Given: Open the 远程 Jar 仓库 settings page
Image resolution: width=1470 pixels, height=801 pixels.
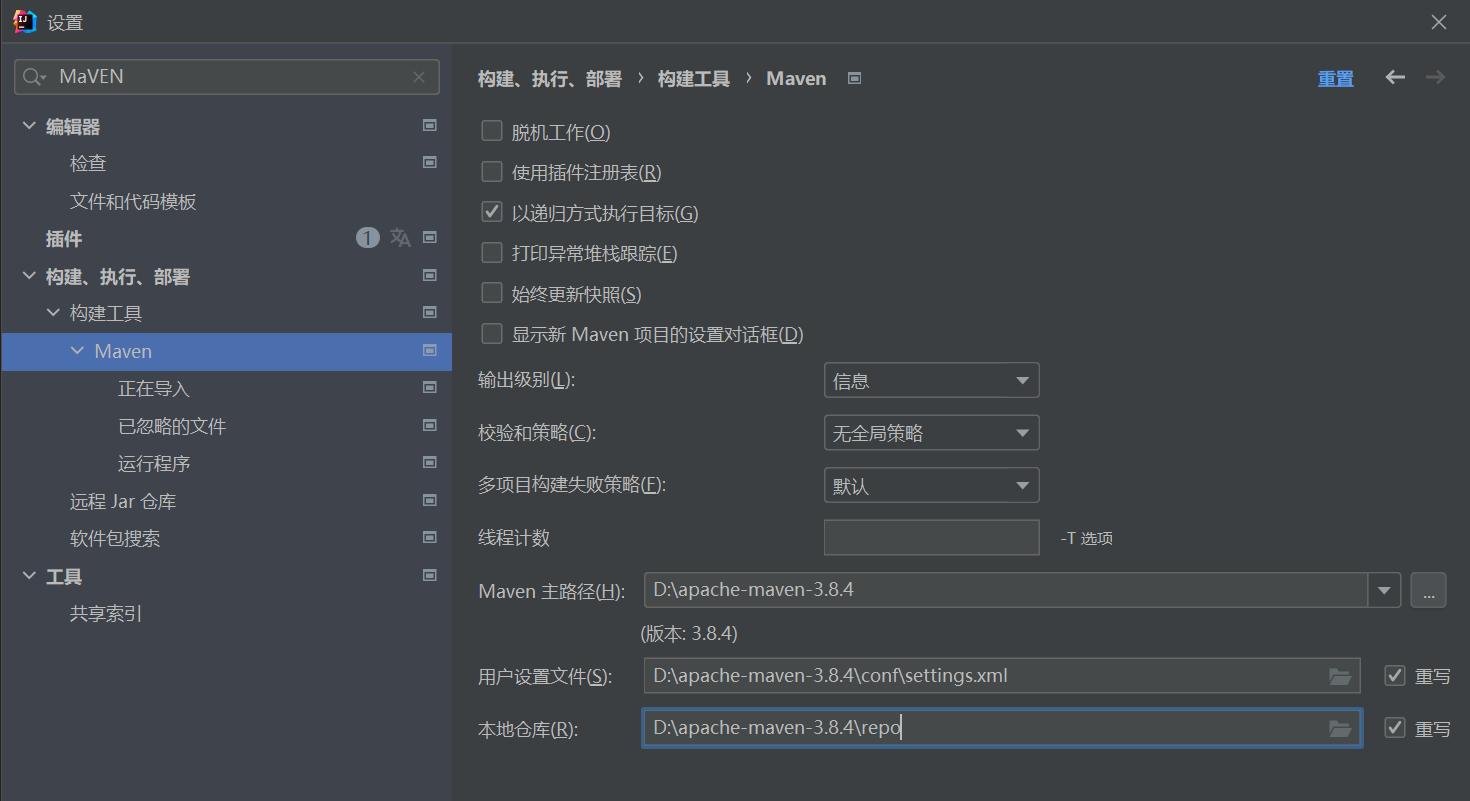Looking at the screenshot, I should coord(123,502).
